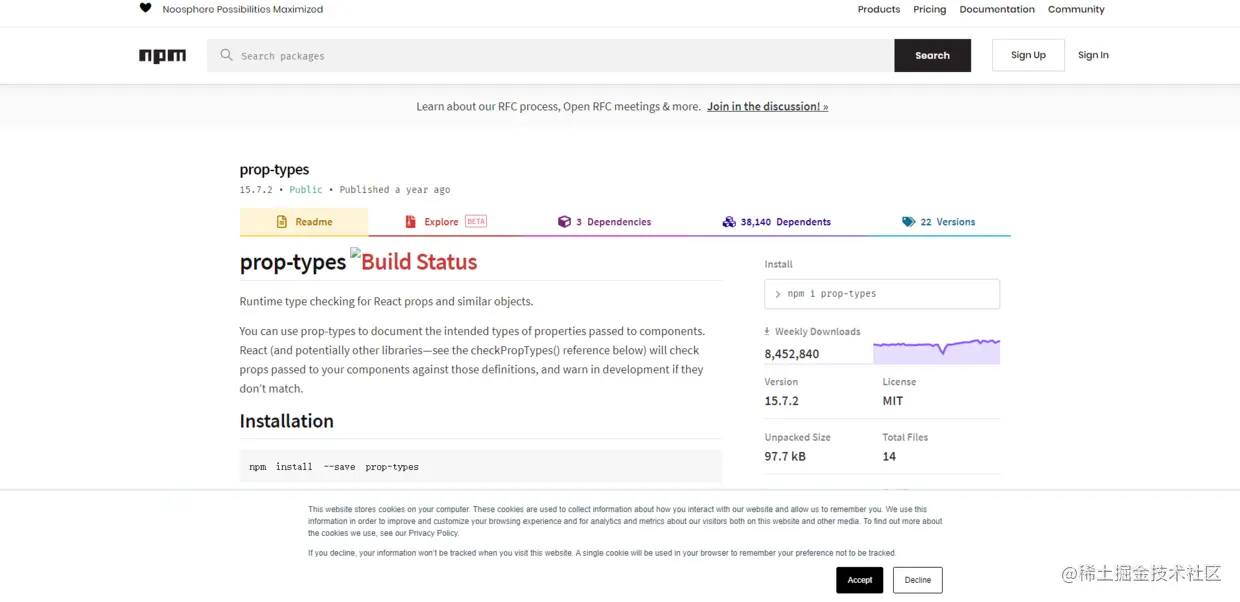This screenshot has width=1240, height=602.
Task: Focus the Search packages input field
Action: (551, 56)
